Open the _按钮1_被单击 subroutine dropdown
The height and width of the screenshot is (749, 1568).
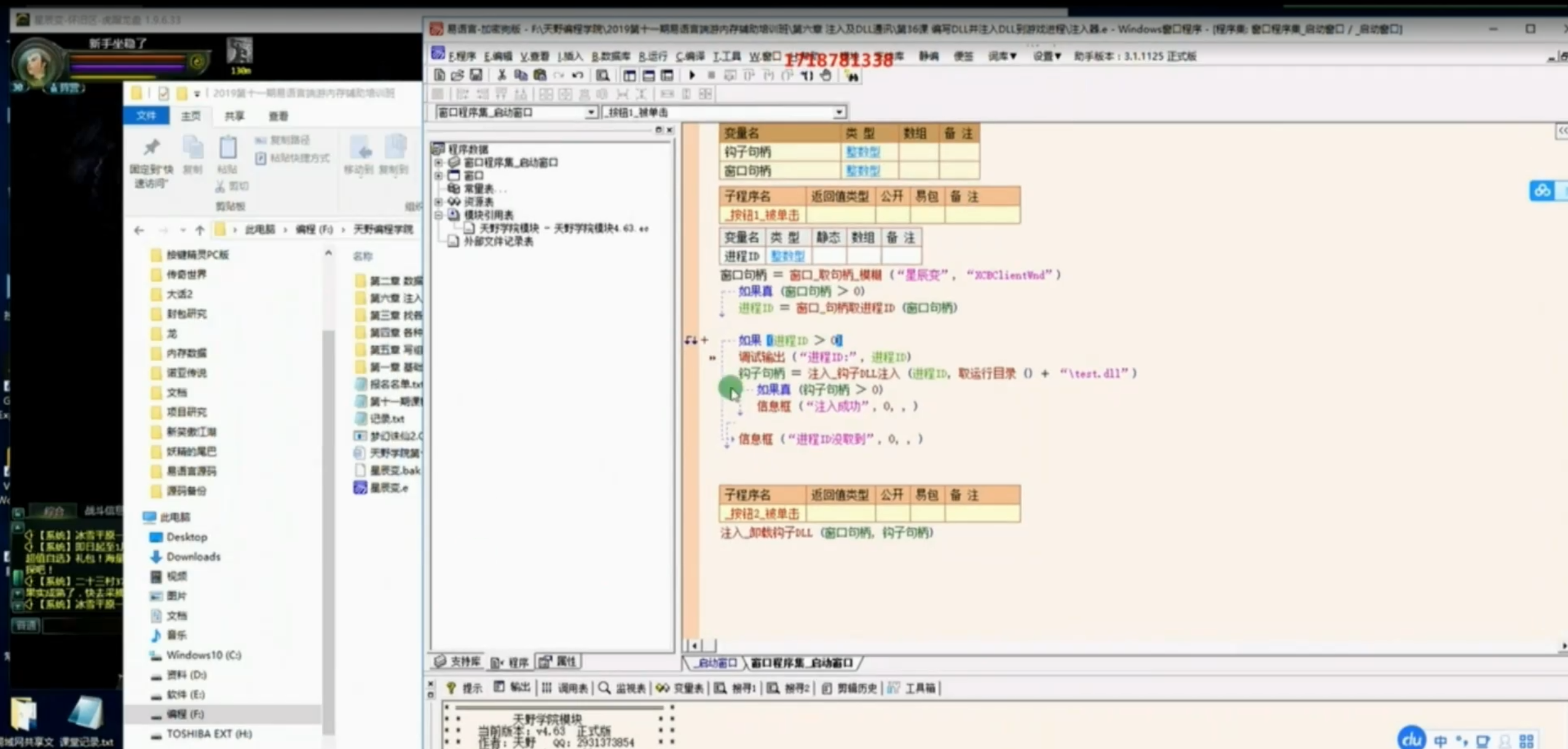click(839, 113)
